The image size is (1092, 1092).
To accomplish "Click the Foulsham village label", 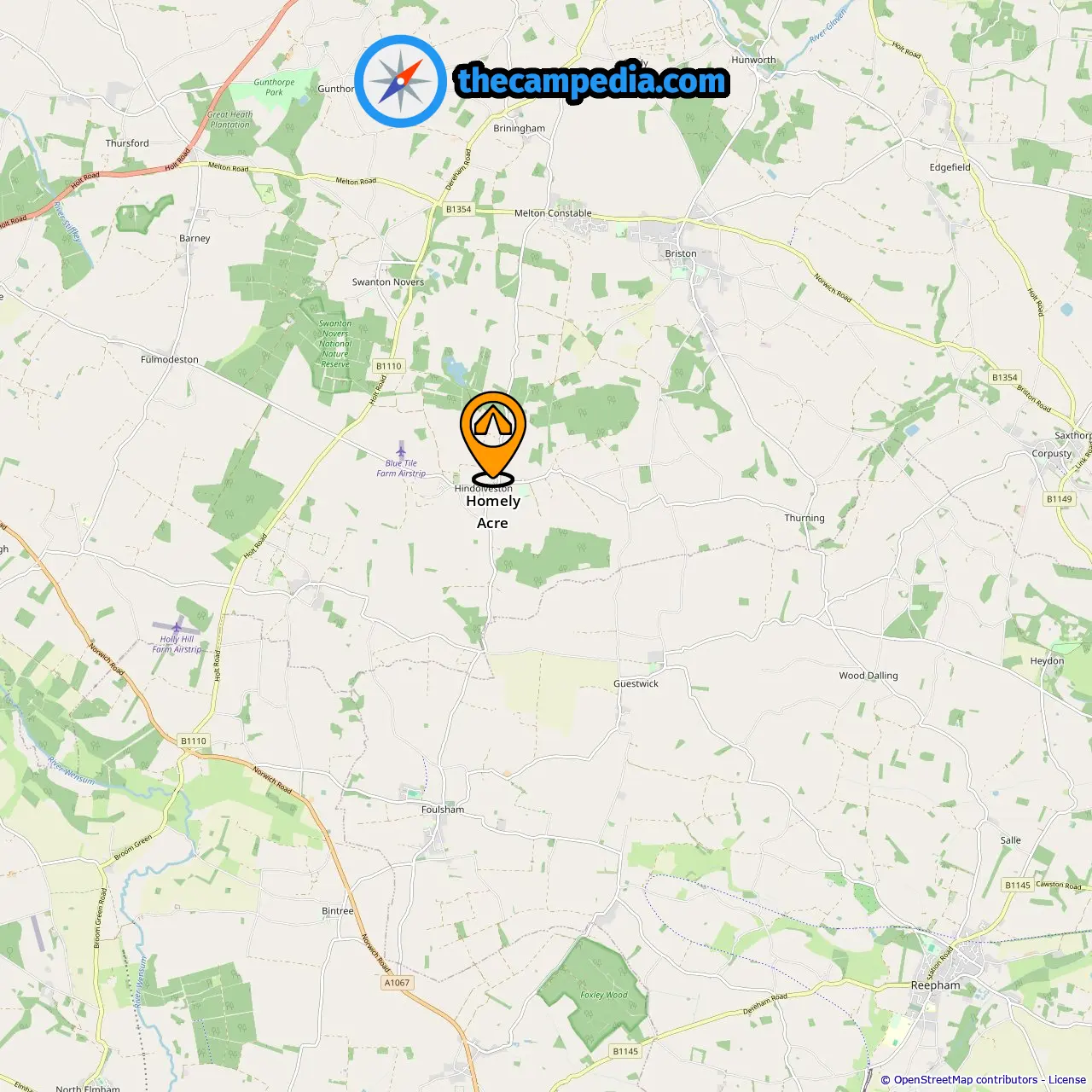I will point(443,810).
